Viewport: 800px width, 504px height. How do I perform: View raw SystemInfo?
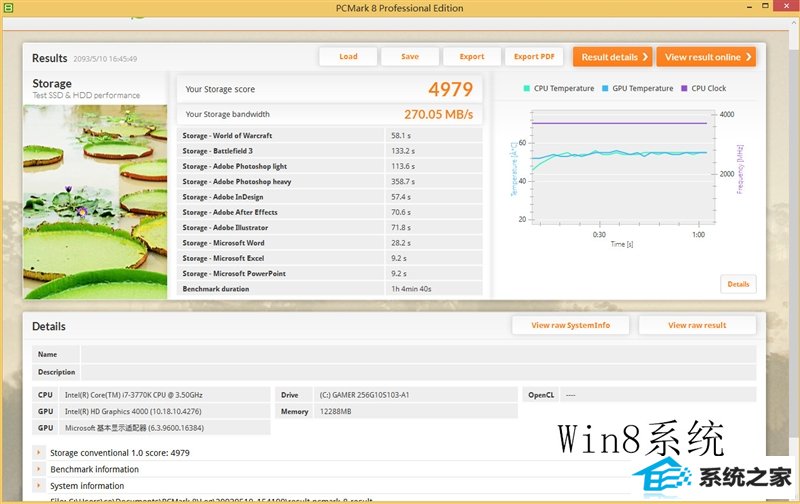pos(570,325)
